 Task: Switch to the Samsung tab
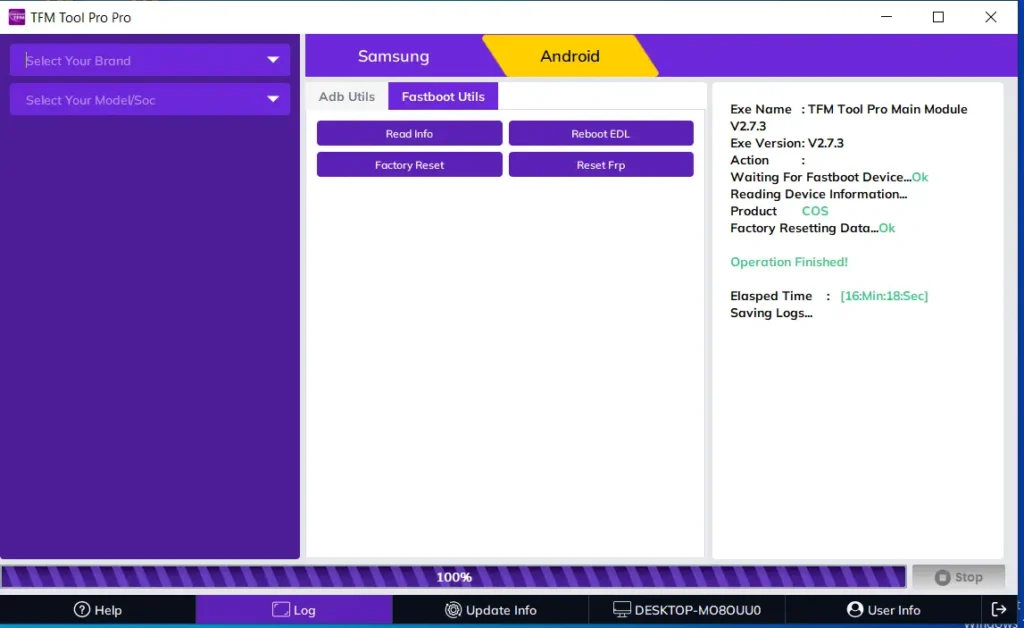pyautogui.click(x=393, y=56)
